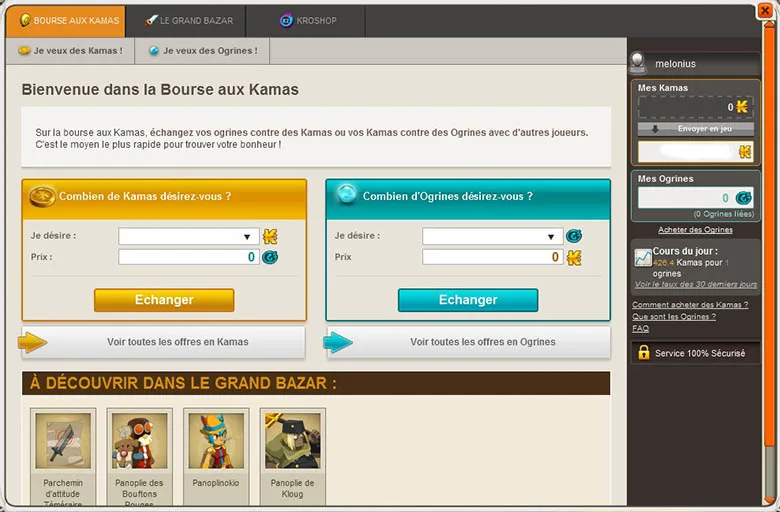Open the Ogrines amount dropdown
Viewport: 780px width, 512px height.
[492, 236]
